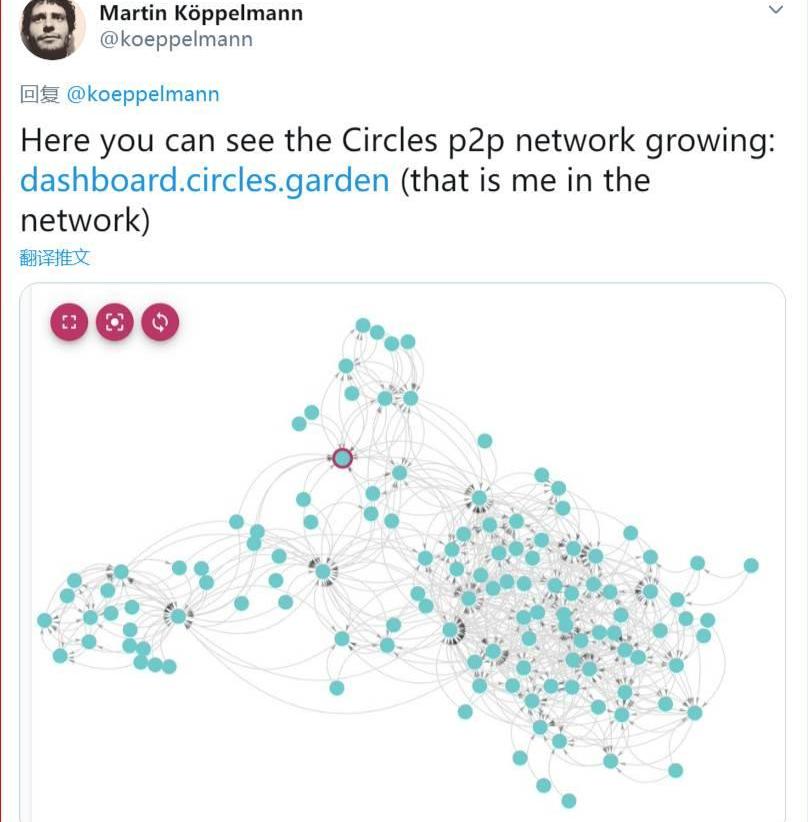
Task: Select the far-right isolated network node
Action: (x=751, y=565)
